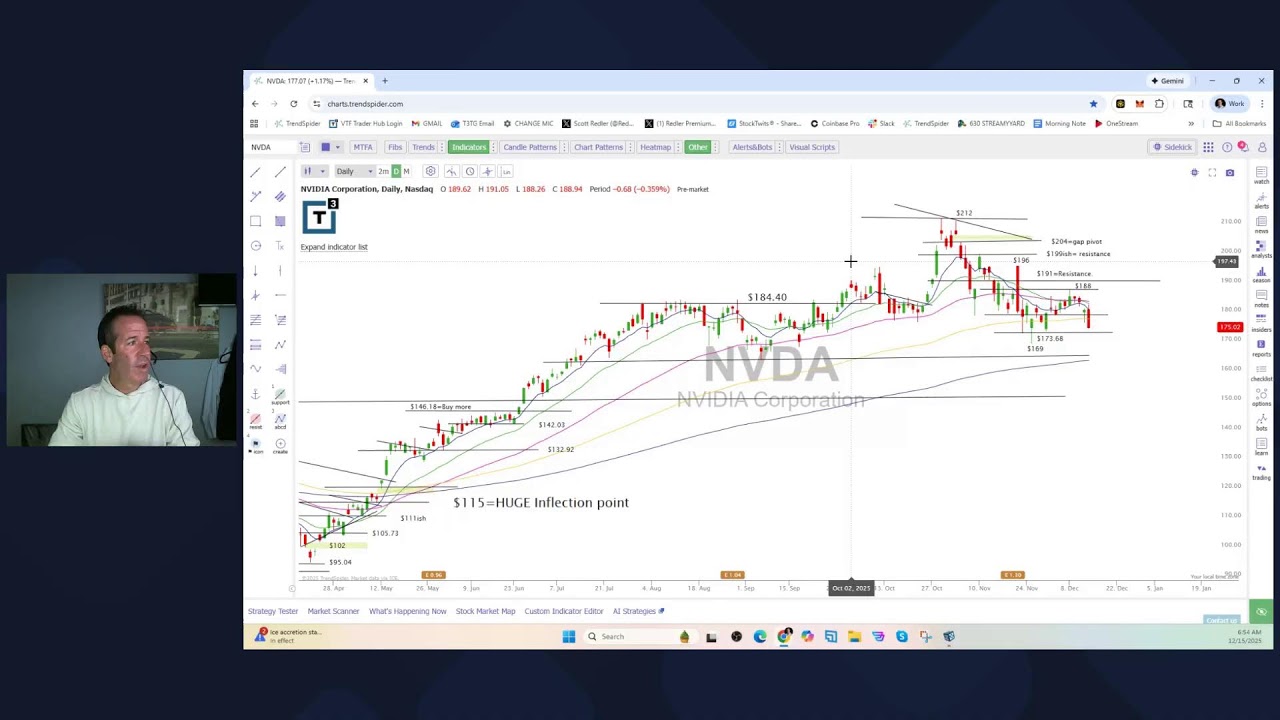
Task: Open Windows Start menu on taskbar
Action: click(569, 636)
